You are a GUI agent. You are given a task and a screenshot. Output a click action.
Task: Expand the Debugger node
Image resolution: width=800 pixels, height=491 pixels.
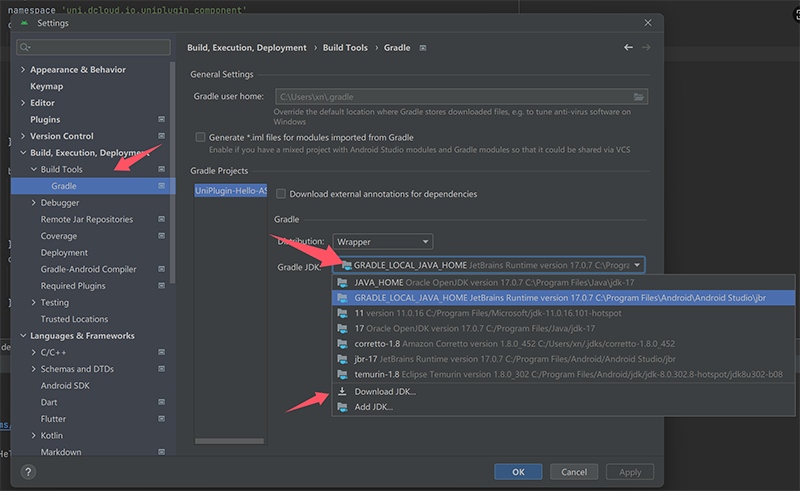(x=34, y=203)
